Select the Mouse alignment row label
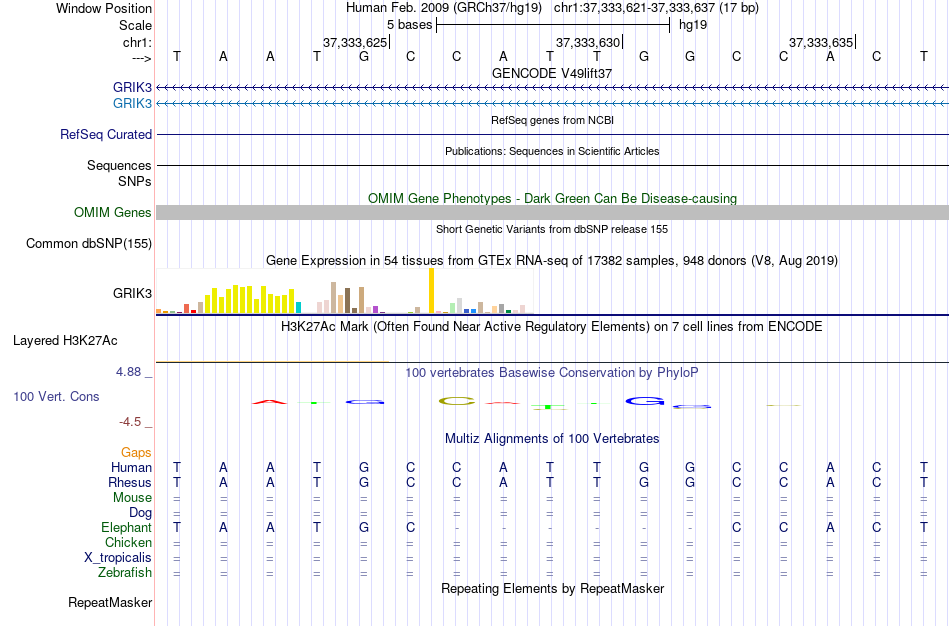The width and height of the screenshot is (950, 626). click(x=132, y=498)
